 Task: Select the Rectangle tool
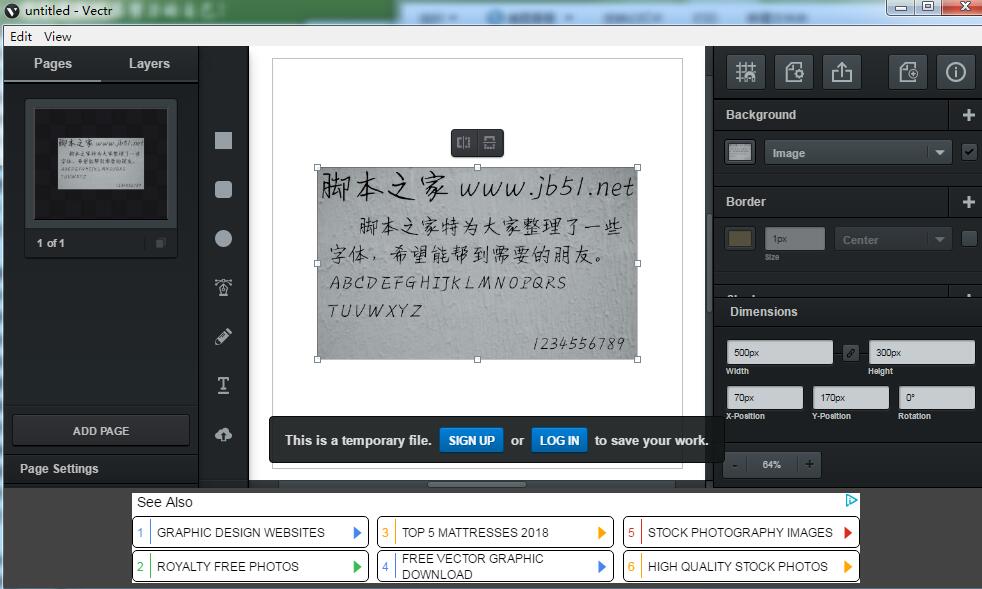click(x=223, y=141)
